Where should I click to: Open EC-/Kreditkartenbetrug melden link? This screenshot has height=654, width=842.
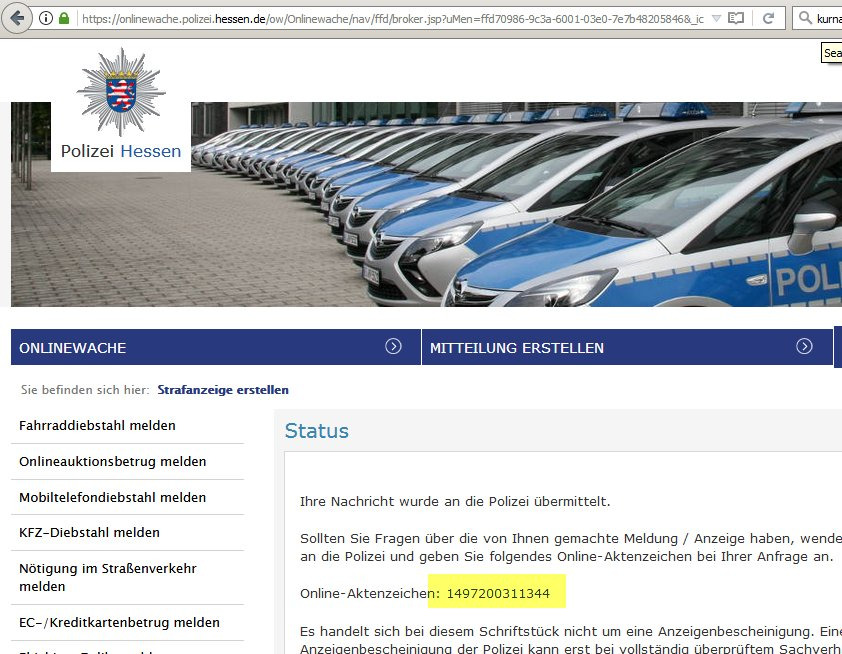pos(119,623)
